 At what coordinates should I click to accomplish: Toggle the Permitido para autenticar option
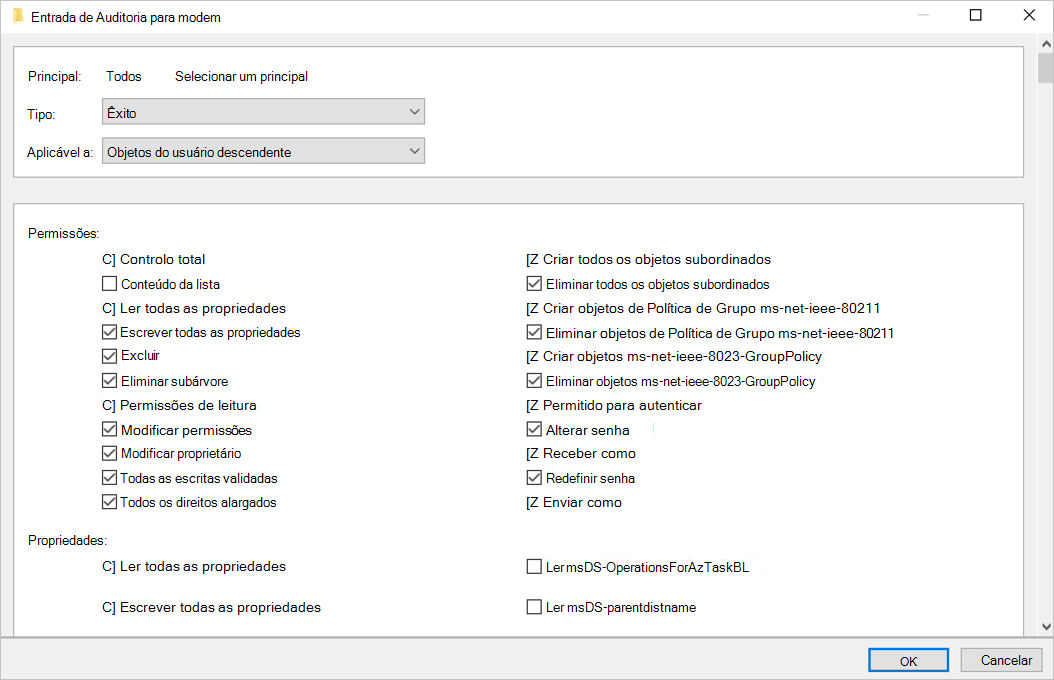532,405
